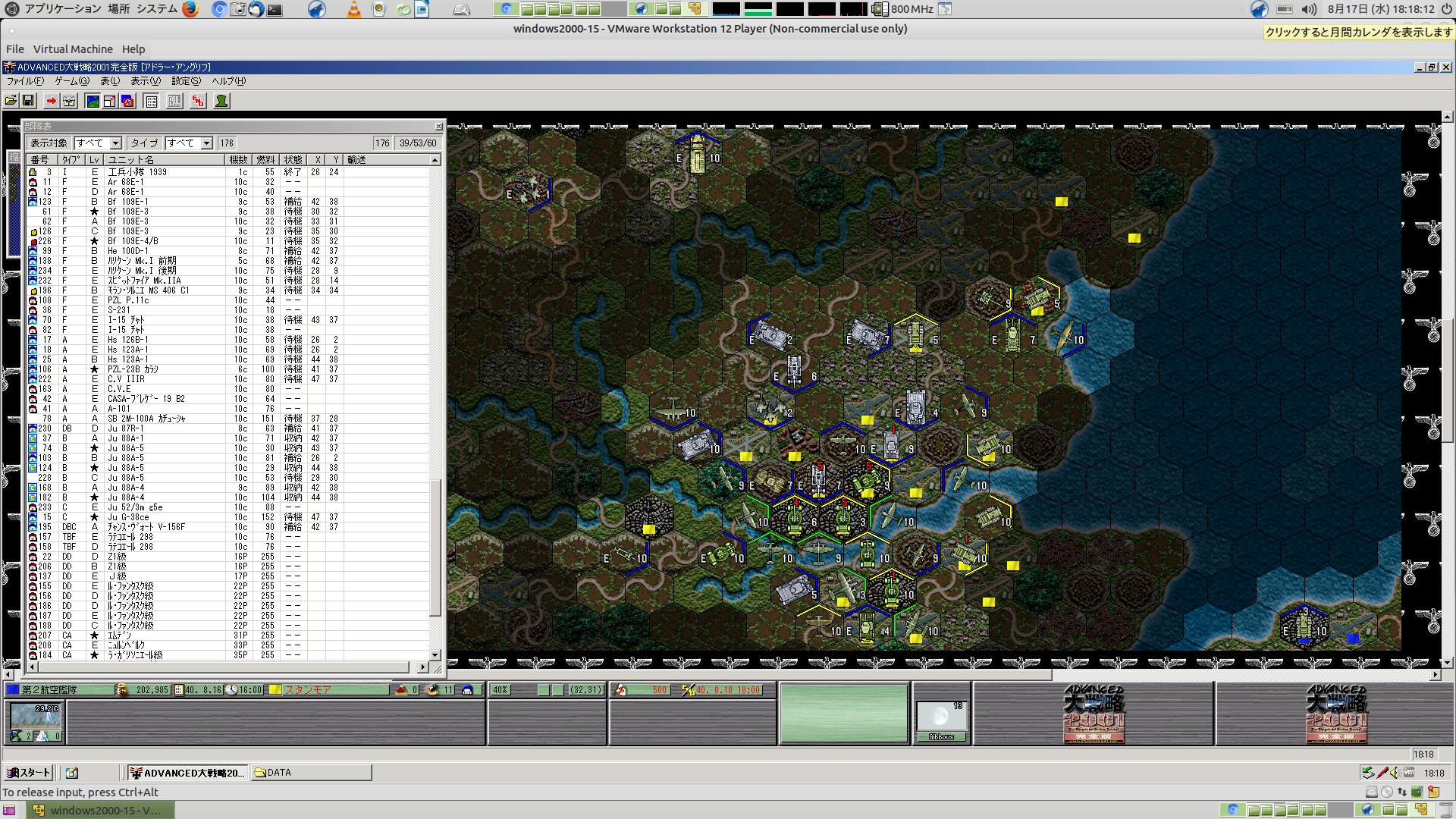The width and height of the screenshot is (1456, 819).
Task: Sort unit table by ユニット名 column header
Action: pos(165,160)
